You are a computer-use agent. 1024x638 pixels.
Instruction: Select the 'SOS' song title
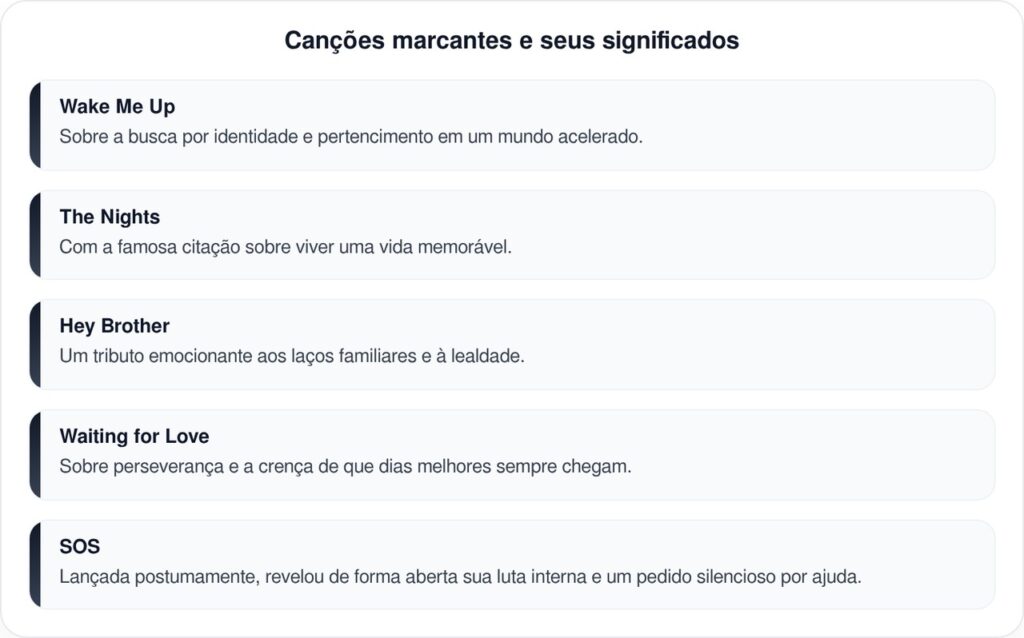click(80, 547)
